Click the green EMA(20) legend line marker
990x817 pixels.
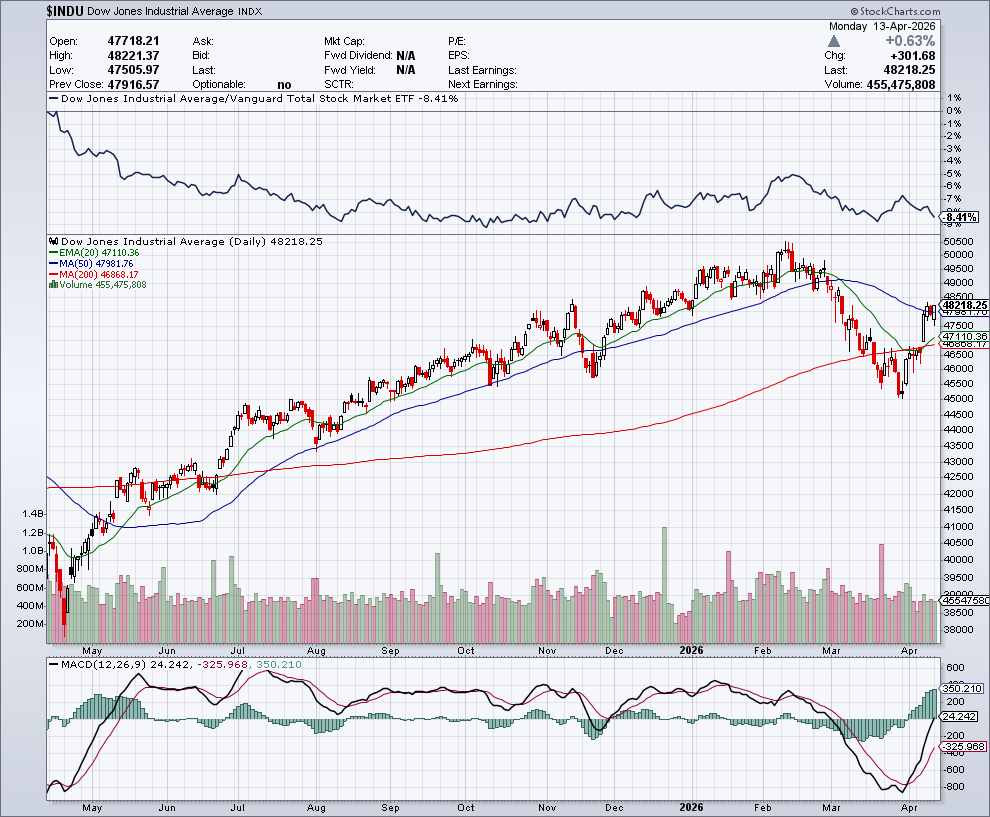click(x=53, y=253)
